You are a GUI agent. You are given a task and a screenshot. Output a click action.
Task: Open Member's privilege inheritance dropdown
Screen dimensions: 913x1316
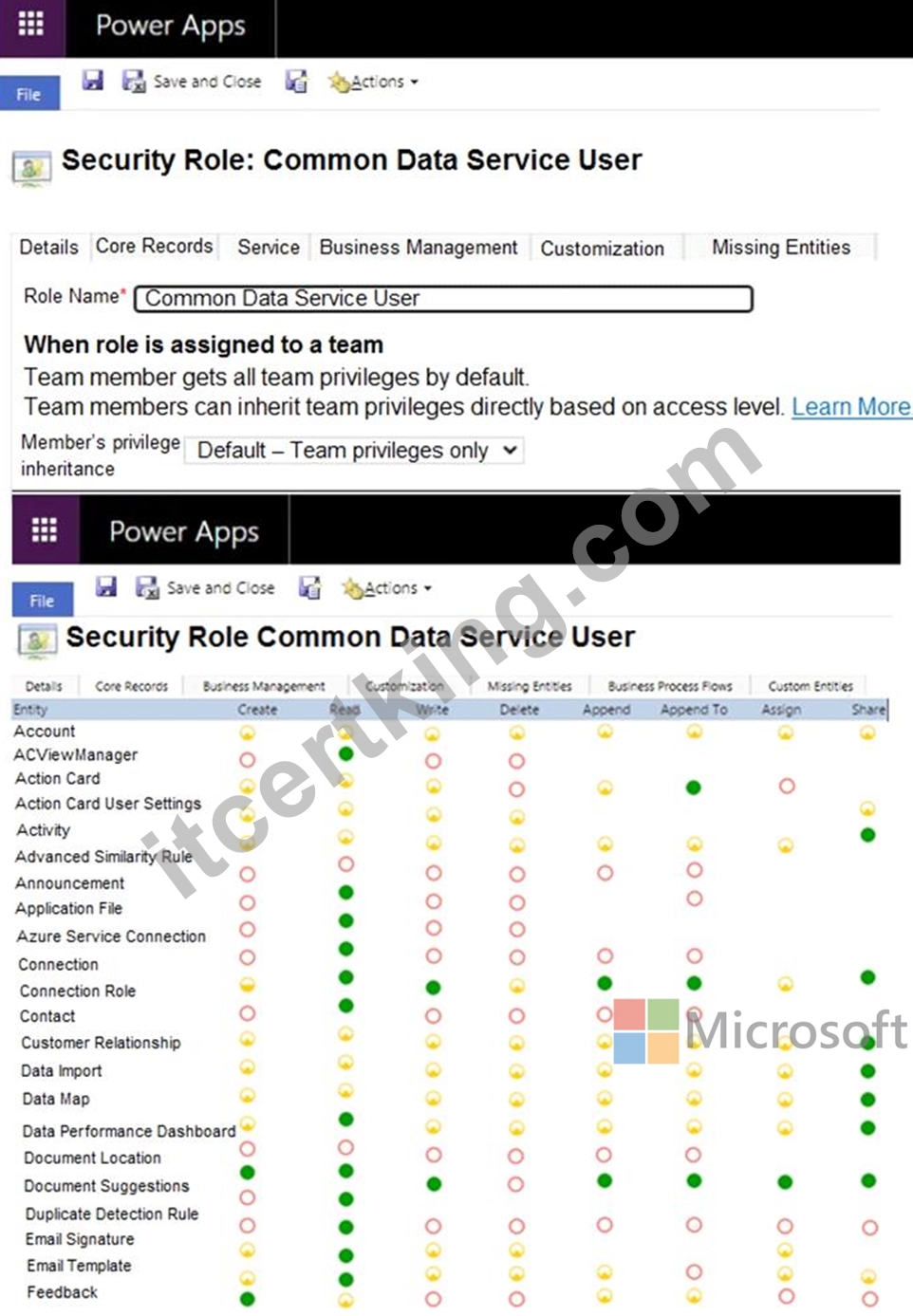coord(355,450)
